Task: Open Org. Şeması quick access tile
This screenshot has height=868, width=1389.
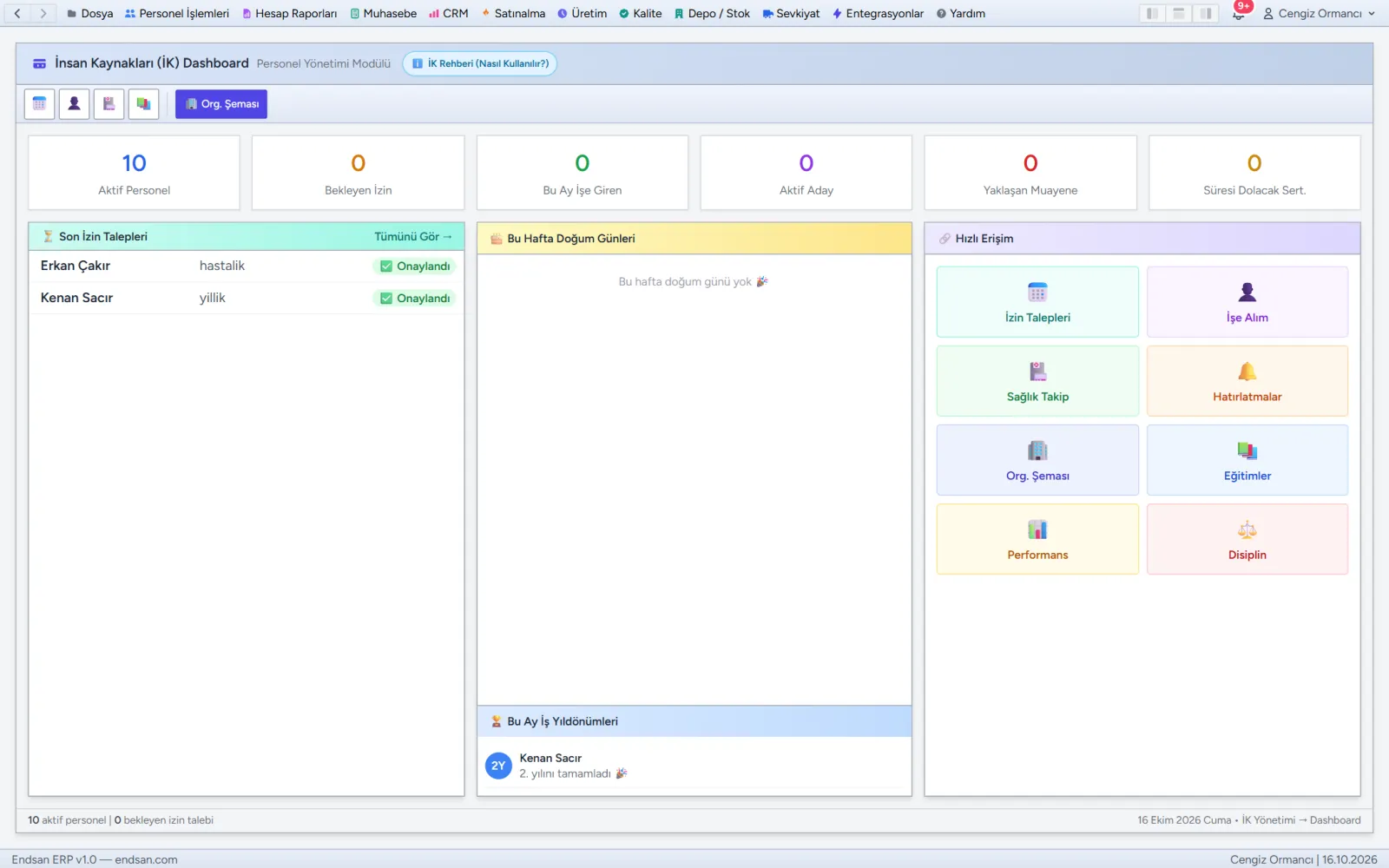Action: (x=1037, y=460)
